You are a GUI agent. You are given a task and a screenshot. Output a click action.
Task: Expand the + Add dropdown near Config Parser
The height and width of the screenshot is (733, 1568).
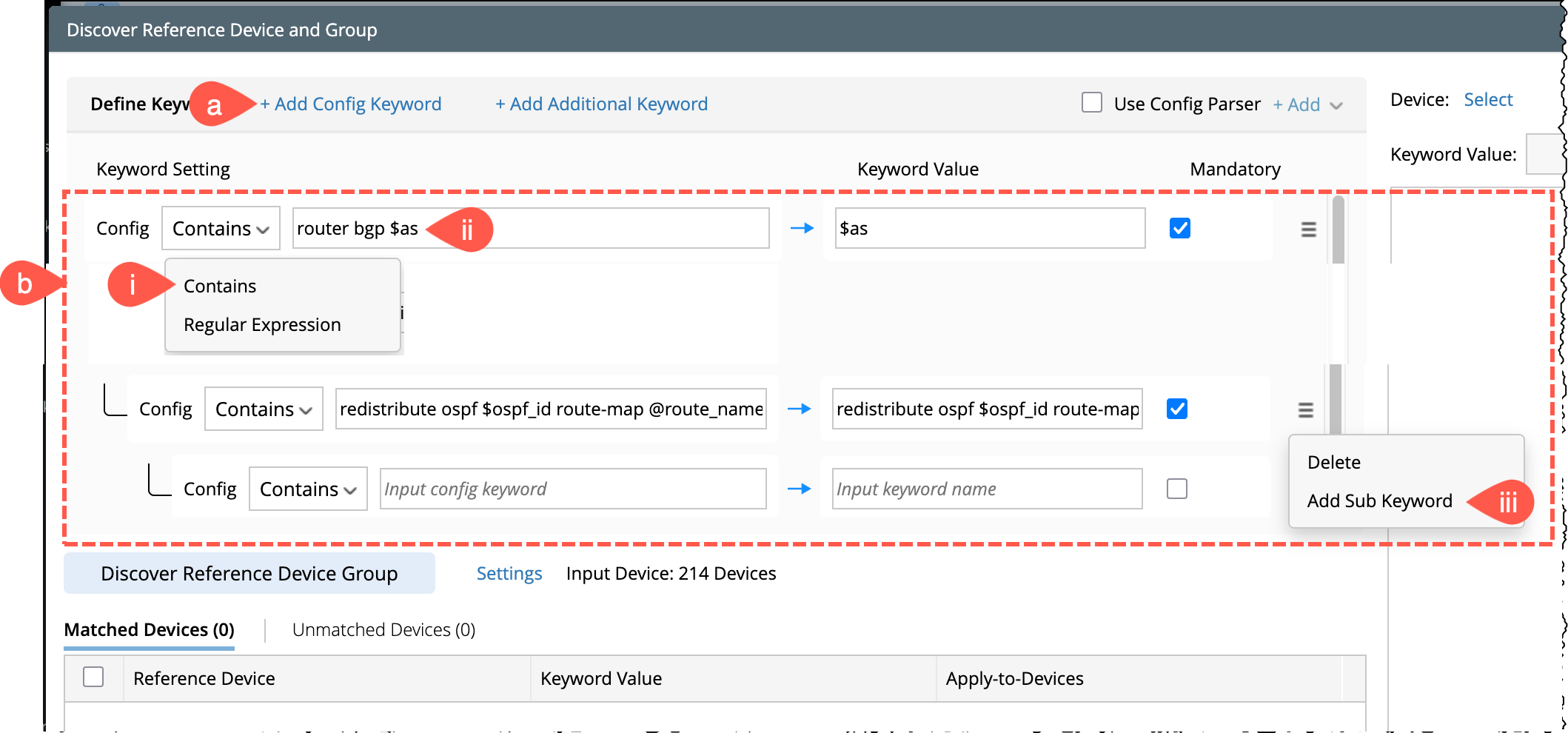(1307, 105)
